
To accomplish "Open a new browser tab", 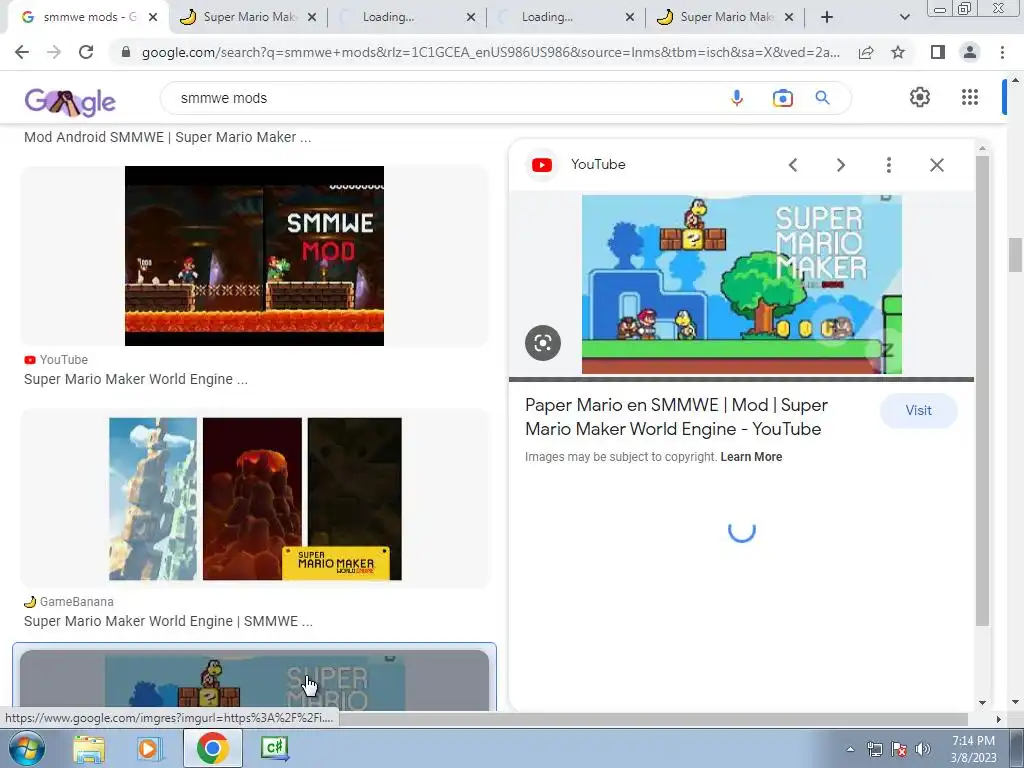I will [827, 17].
